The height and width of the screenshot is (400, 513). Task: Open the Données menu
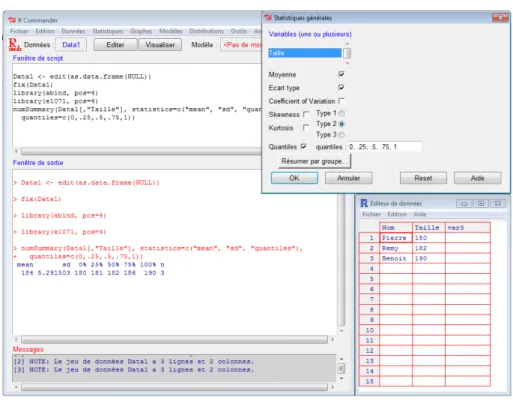pyautogui.click(x=73, y=31)
